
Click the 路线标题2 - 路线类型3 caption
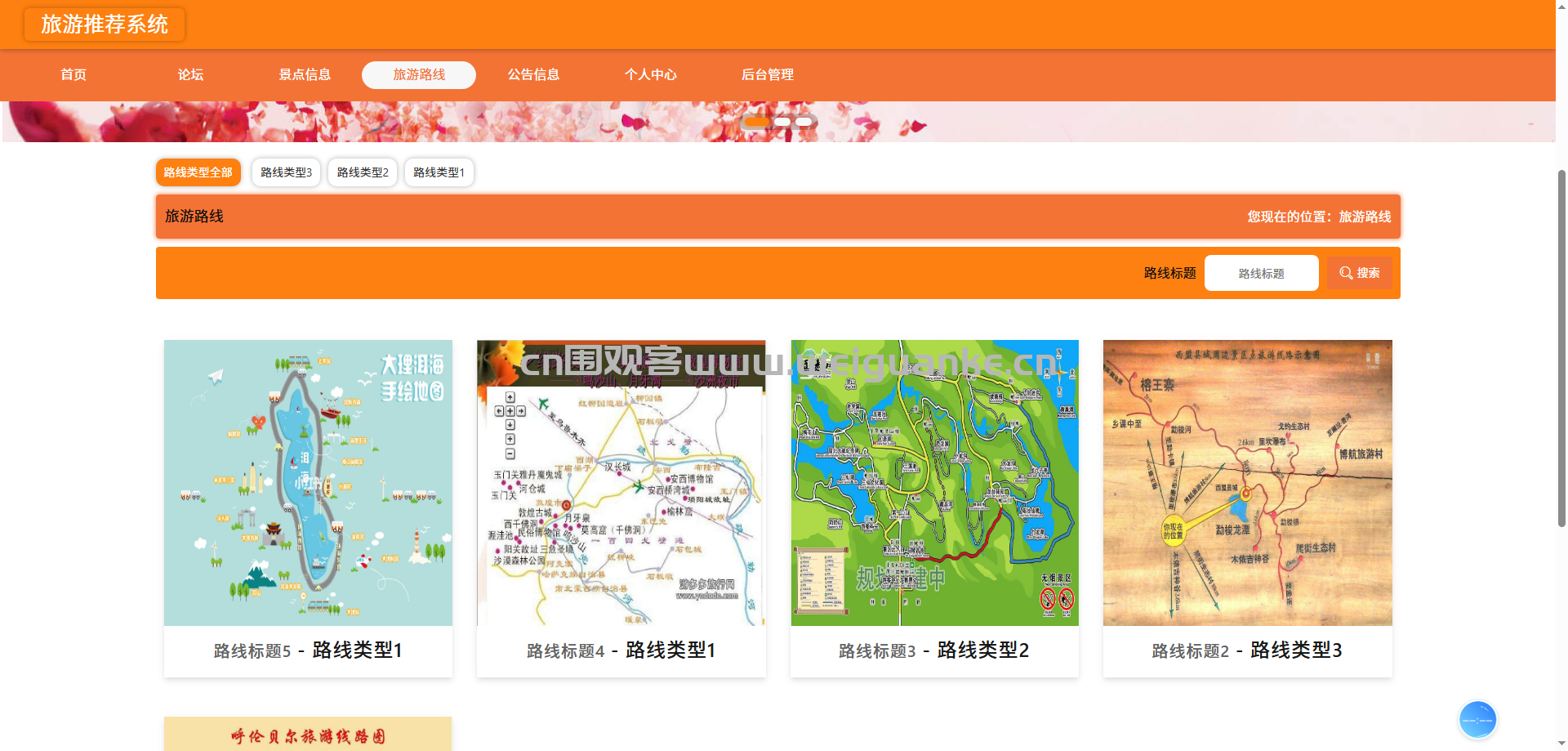(1248, 650)
